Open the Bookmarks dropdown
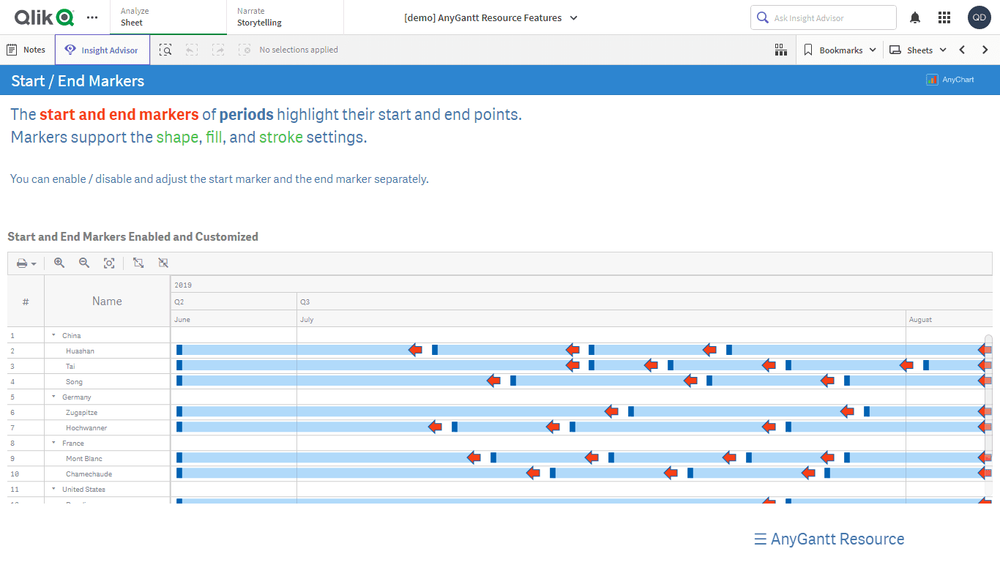The height and width of the screenshot is (562, 1000). tap(840, 50)
